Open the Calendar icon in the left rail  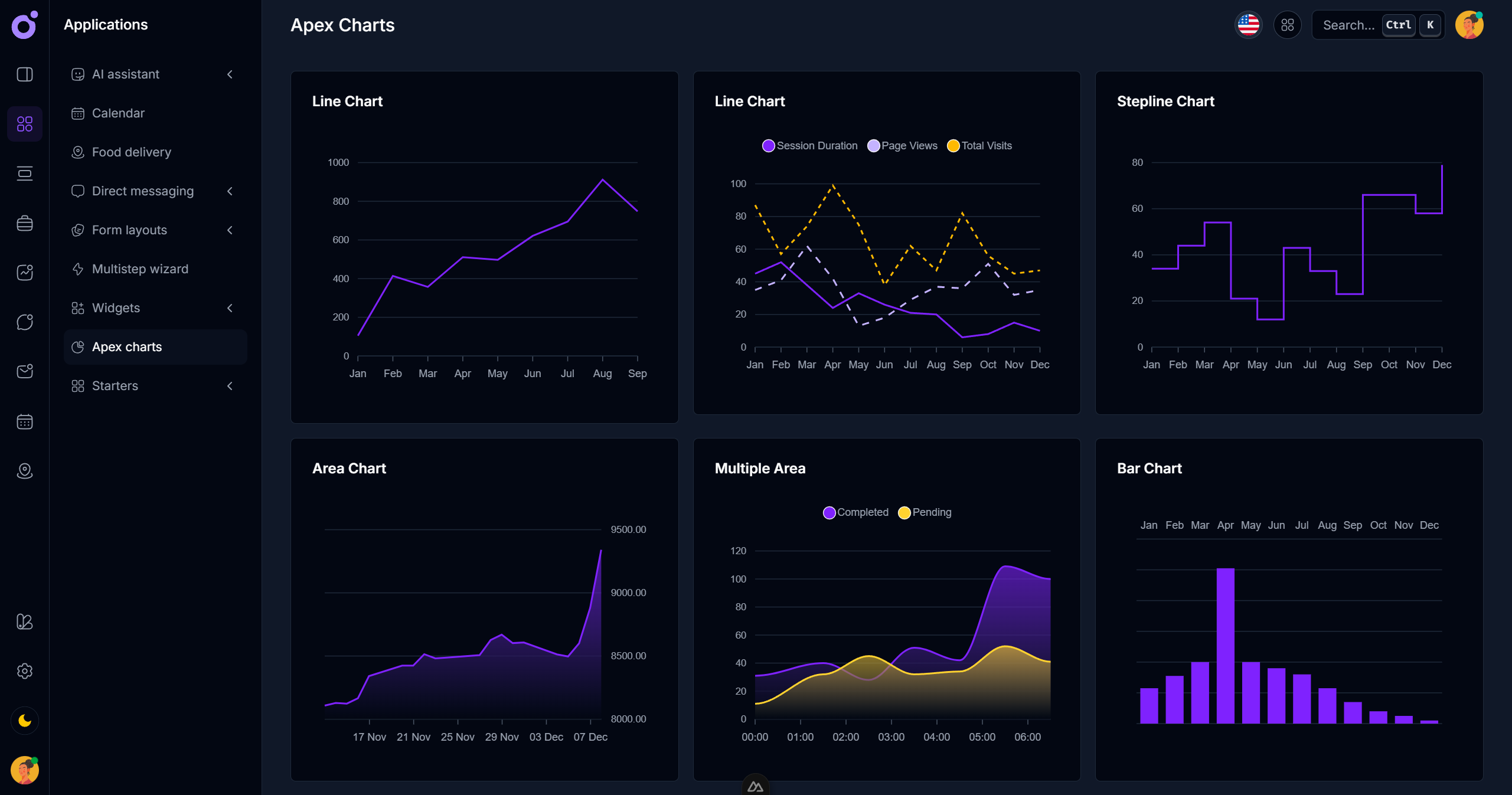[x=25, y=421]
